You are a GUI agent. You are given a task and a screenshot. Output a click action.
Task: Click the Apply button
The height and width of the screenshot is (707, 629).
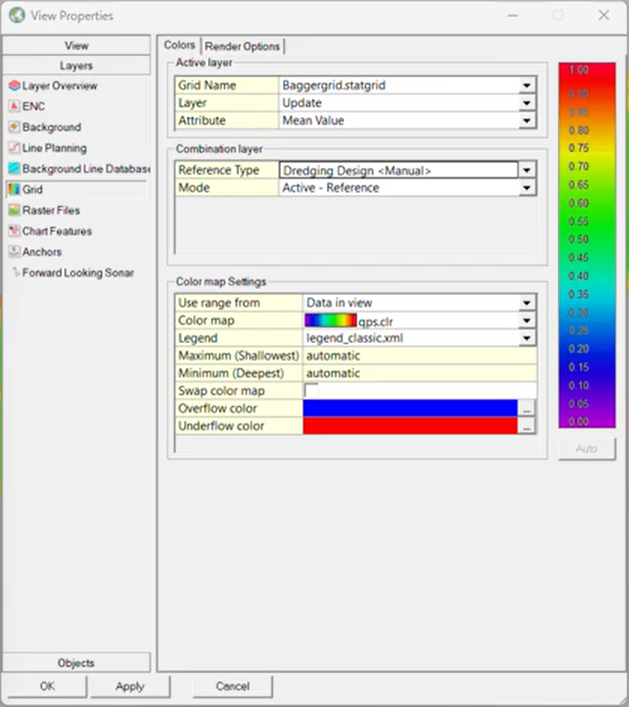coord(130,686)
